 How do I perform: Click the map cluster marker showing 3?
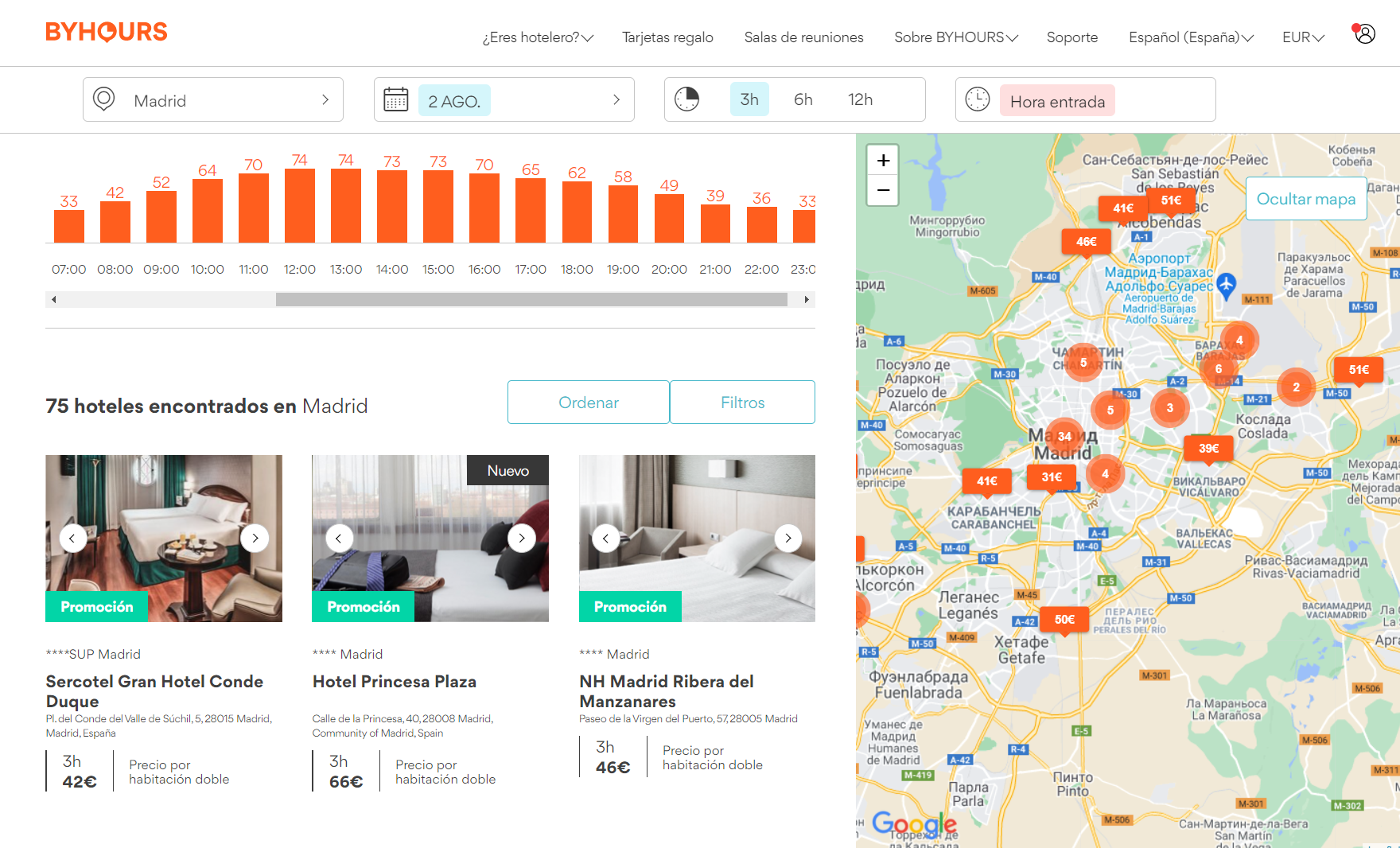coord(1170,408)
